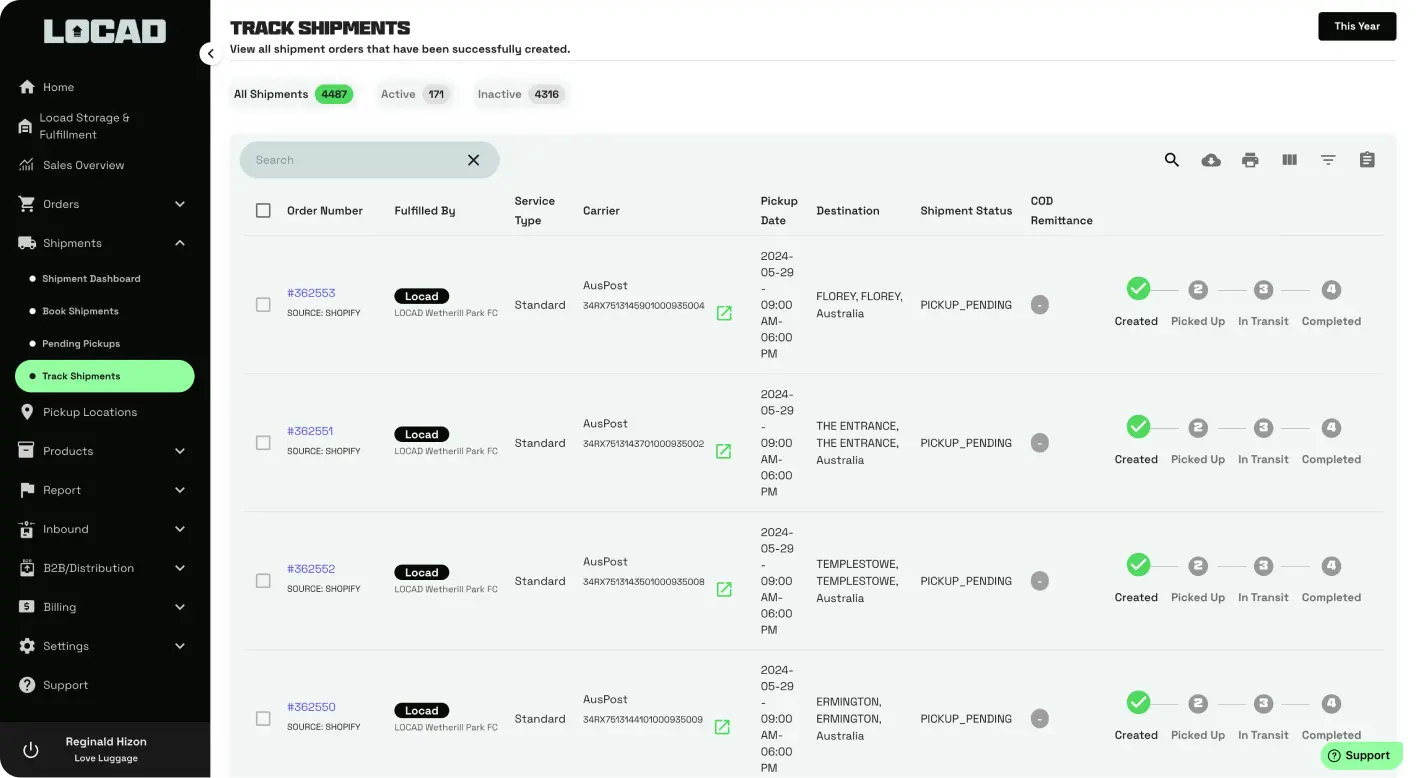Click Picked Up step 2 for order #362553

(x=1198, y=290)
